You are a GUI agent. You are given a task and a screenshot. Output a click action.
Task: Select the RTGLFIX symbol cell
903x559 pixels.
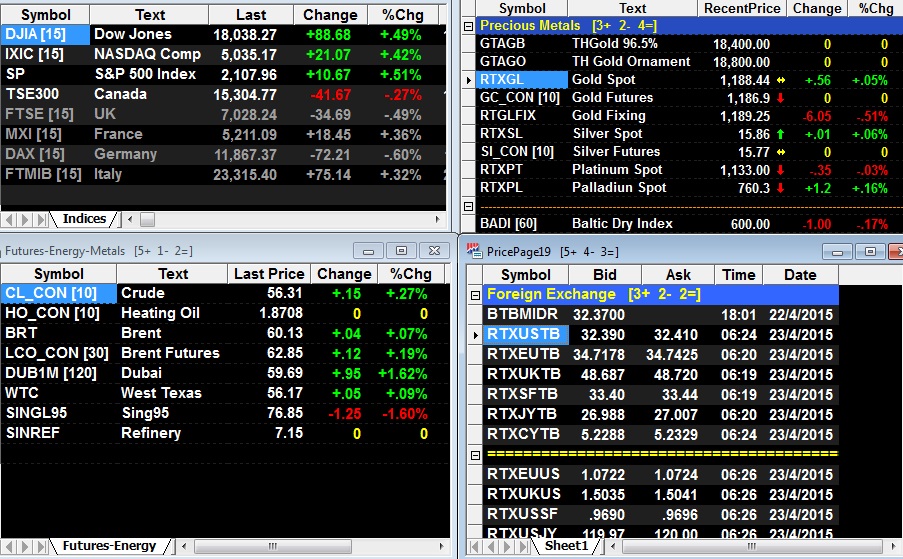coord(522,116)
